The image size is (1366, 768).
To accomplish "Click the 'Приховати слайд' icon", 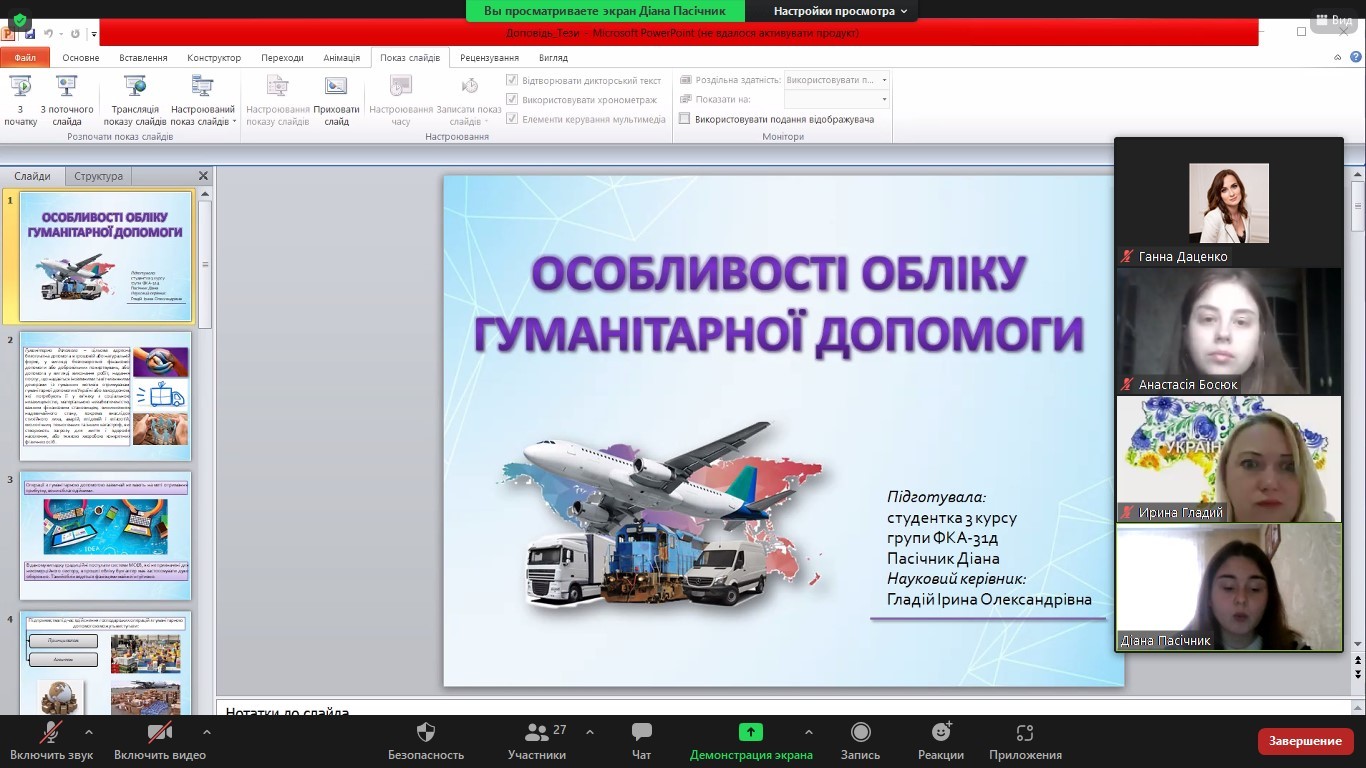I will tap(336, 88).
